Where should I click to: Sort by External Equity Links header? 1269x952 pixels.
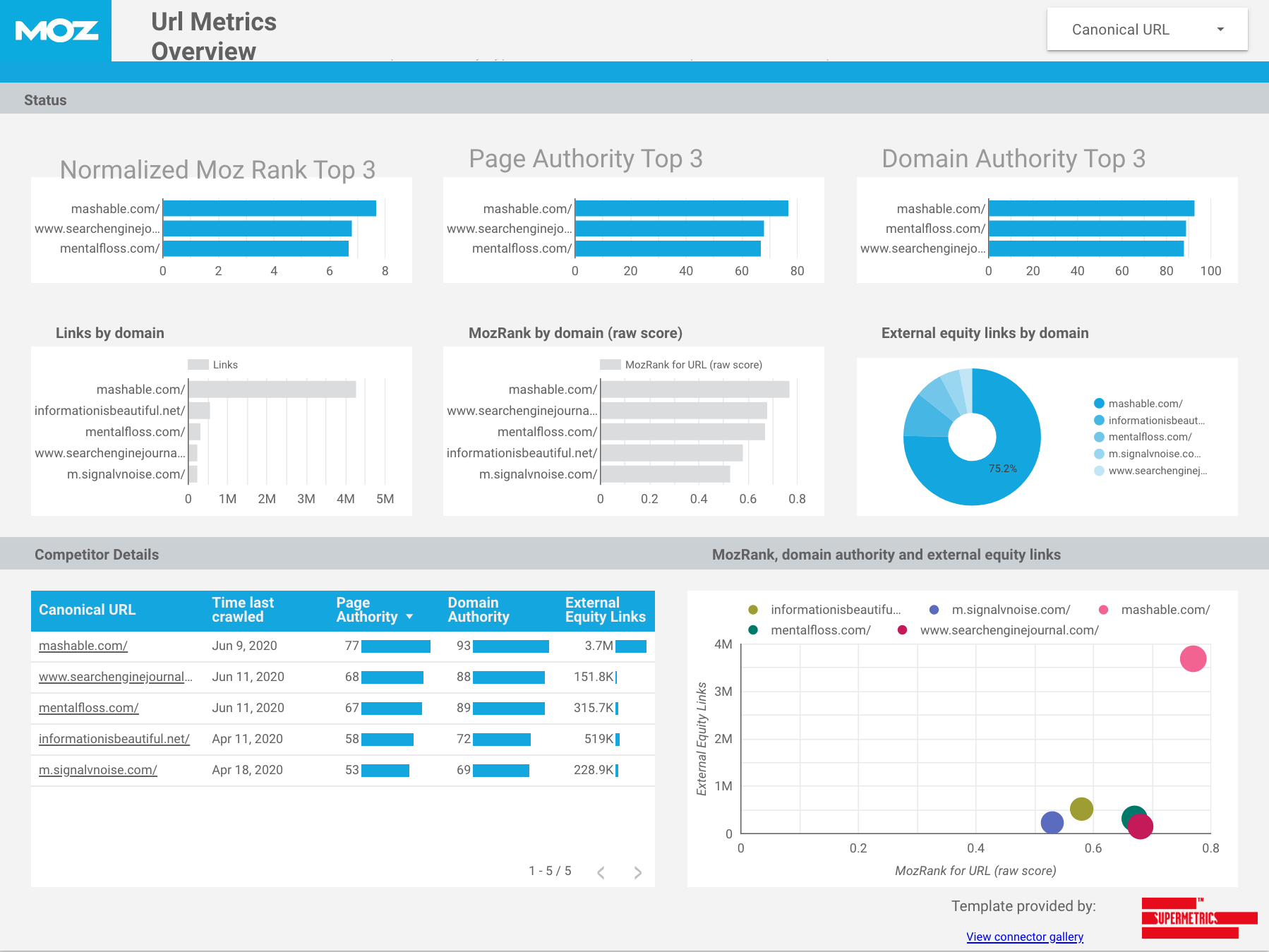click(x=606, y=610)
